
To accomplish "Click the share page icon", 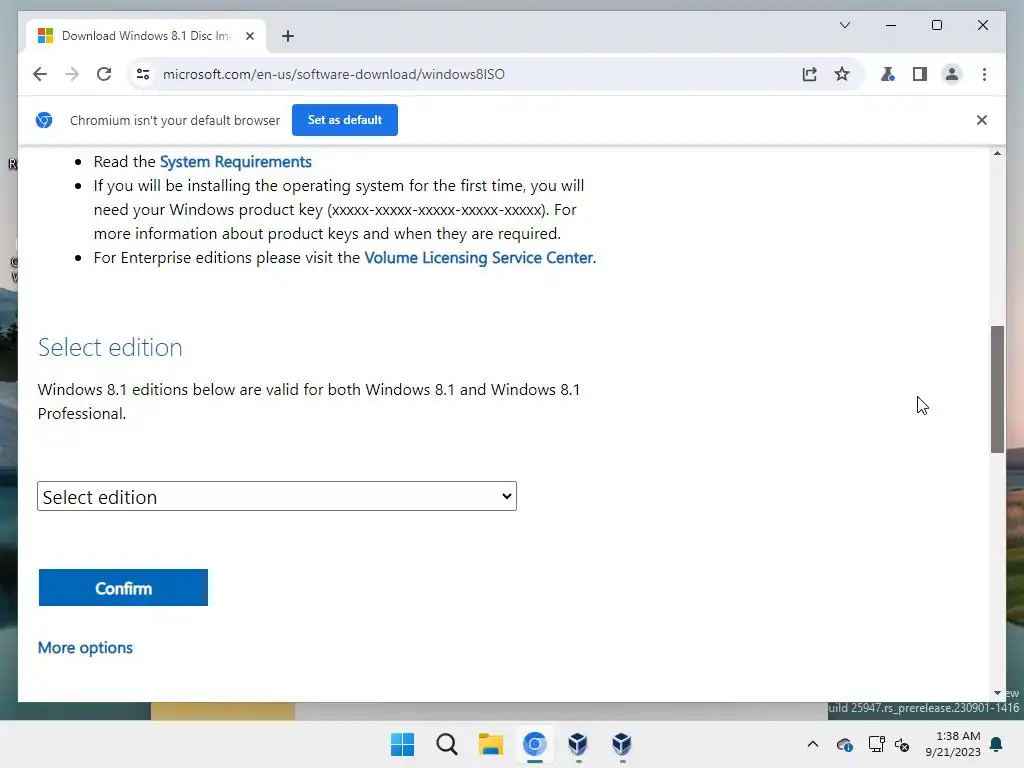I will pos(810,74).
